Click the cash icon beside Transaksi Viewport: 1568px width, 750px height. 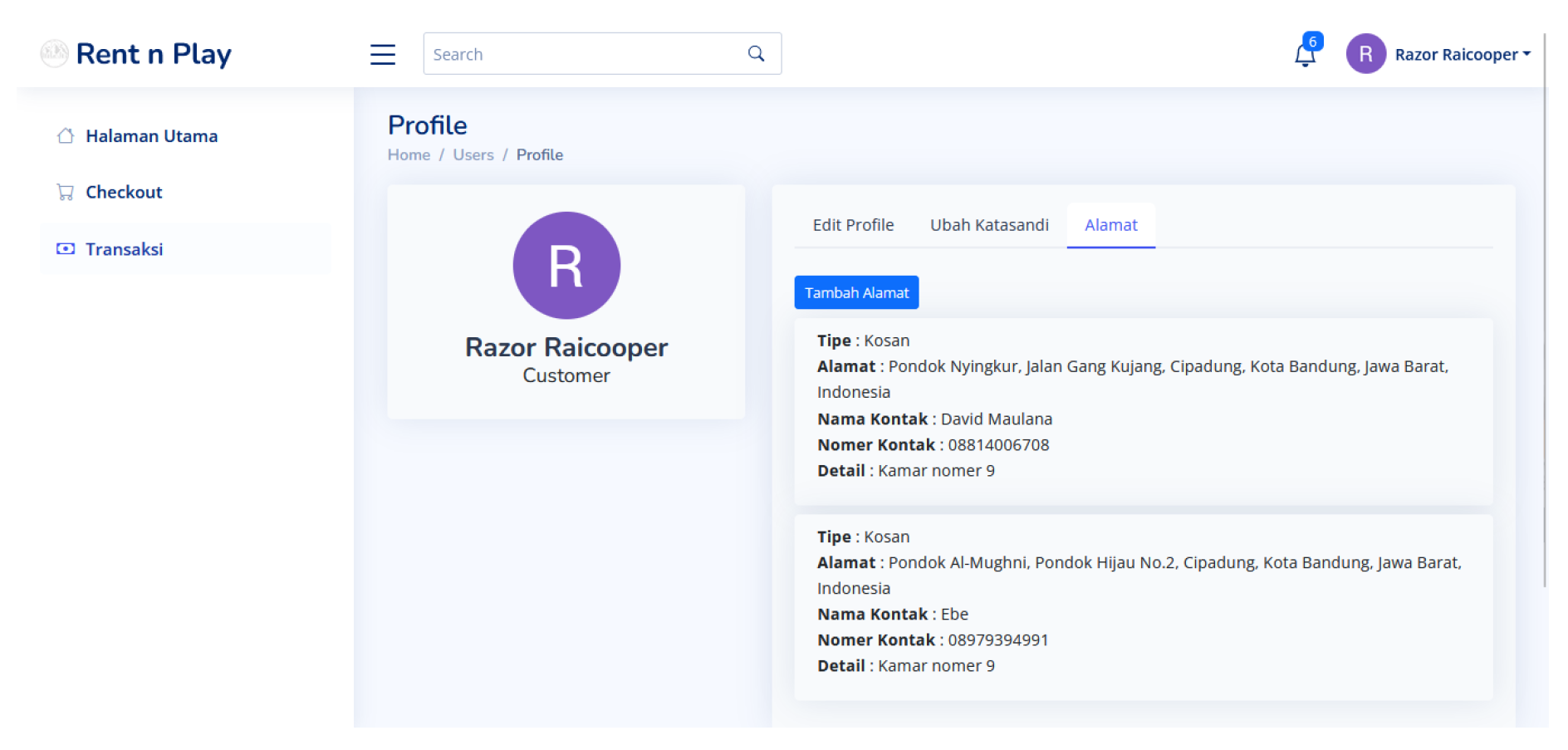pyautogui.click(x=66, y=249)
